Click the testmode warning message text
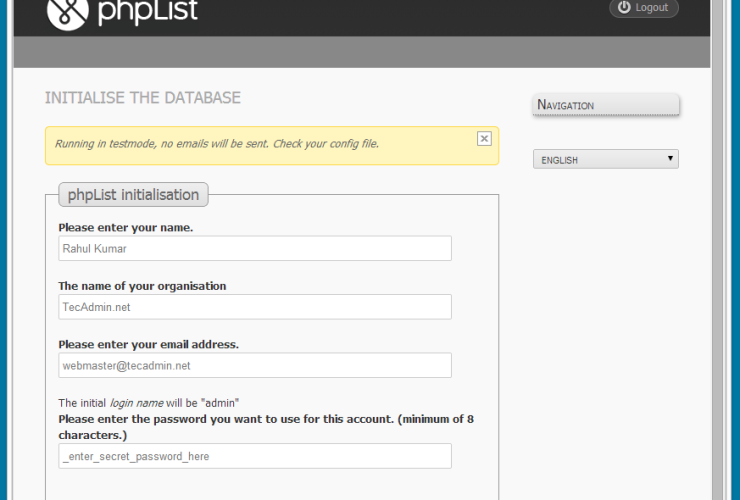Image resolution: width=740 pixels, height=500 pixels. [217, 144]
